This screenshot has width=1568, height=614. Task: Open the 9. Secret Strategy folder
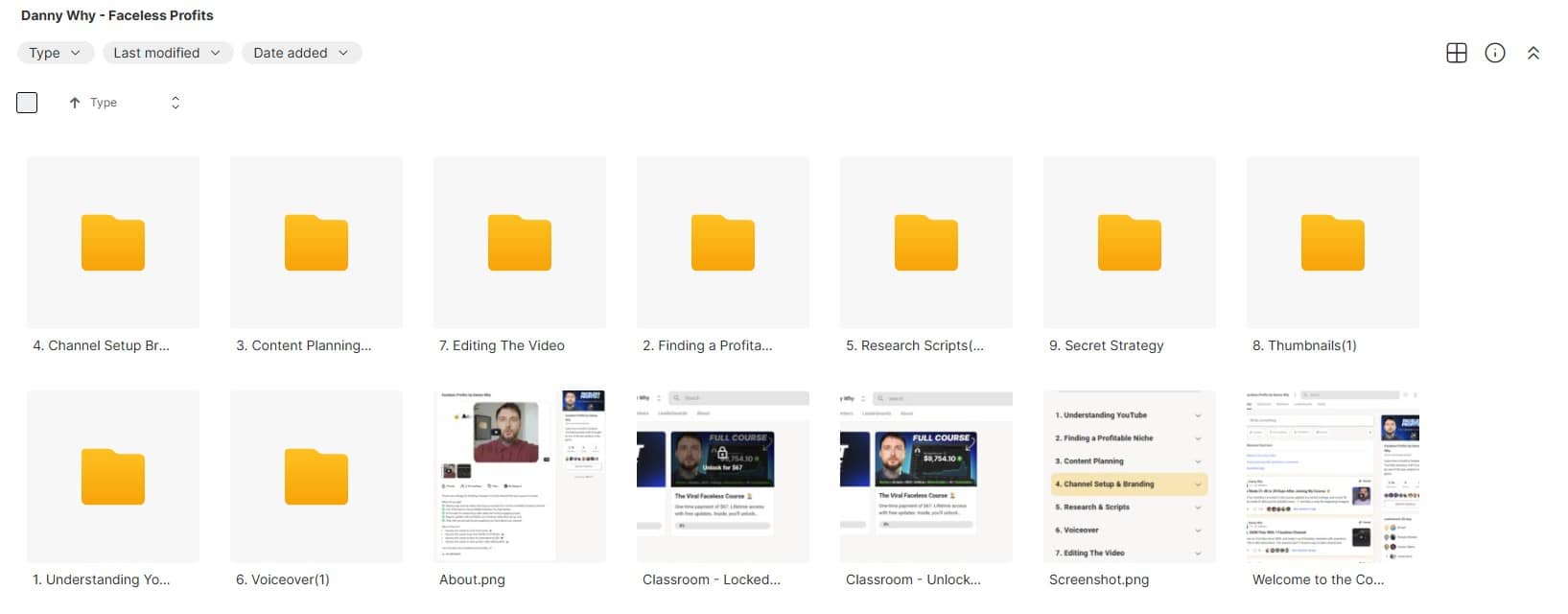(x=1129, y=243)
